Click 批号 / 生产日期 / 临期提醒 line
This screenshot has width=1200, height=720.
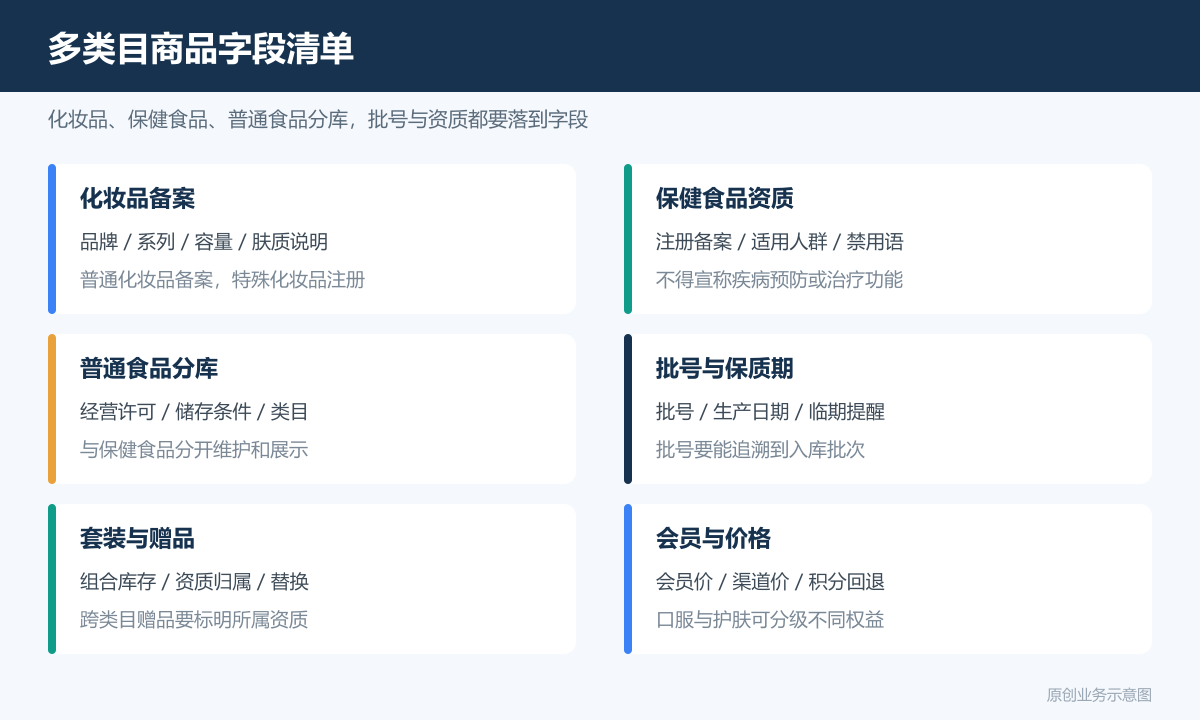click(x=770, y=412)
